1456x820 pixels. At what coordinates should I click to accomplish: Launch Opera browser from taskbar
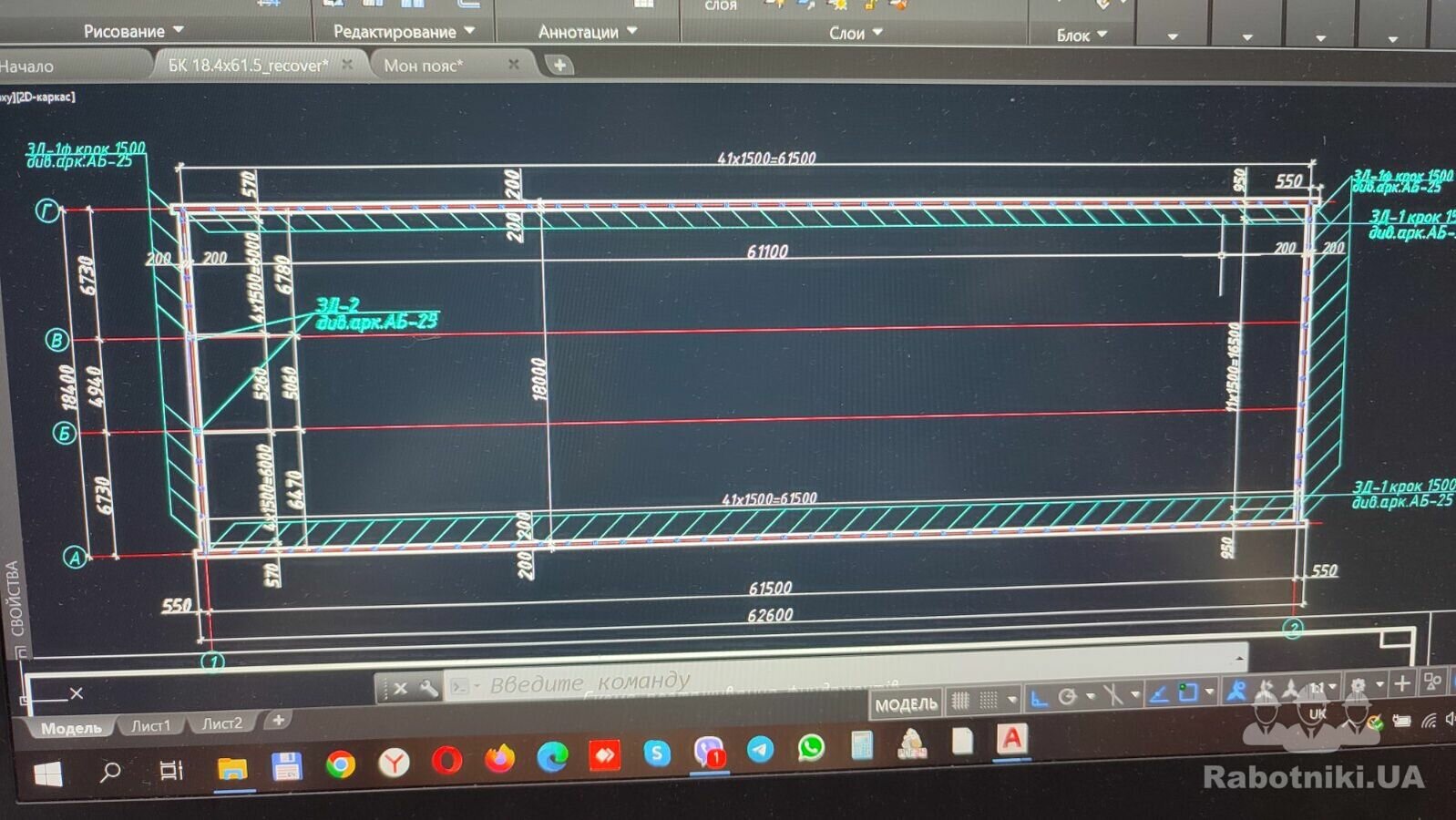[x=446, y=760]
